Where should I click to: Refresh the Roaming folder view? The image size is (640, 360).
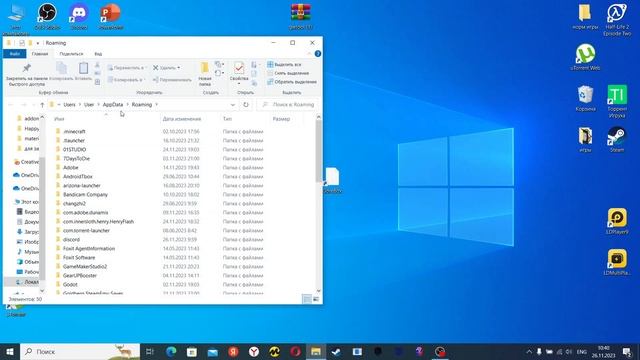(246, 104)
